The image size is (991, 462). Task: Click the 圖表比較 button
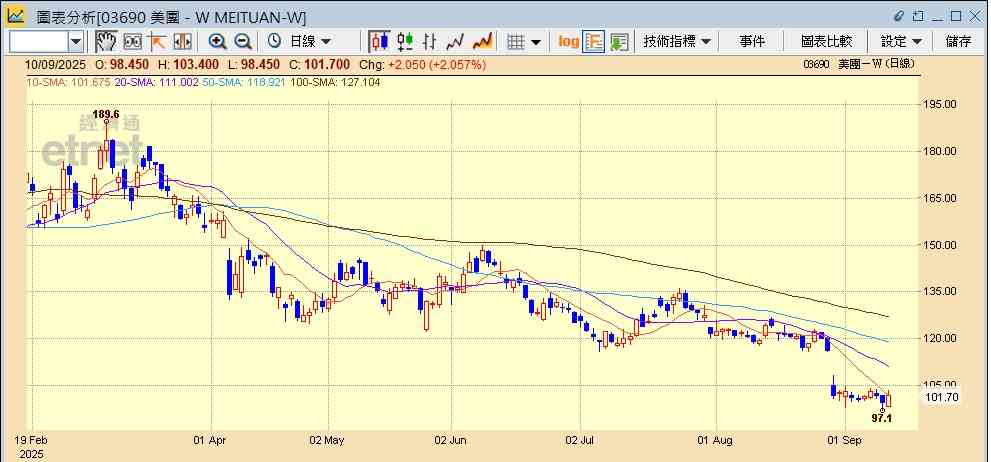coord(826,42)
